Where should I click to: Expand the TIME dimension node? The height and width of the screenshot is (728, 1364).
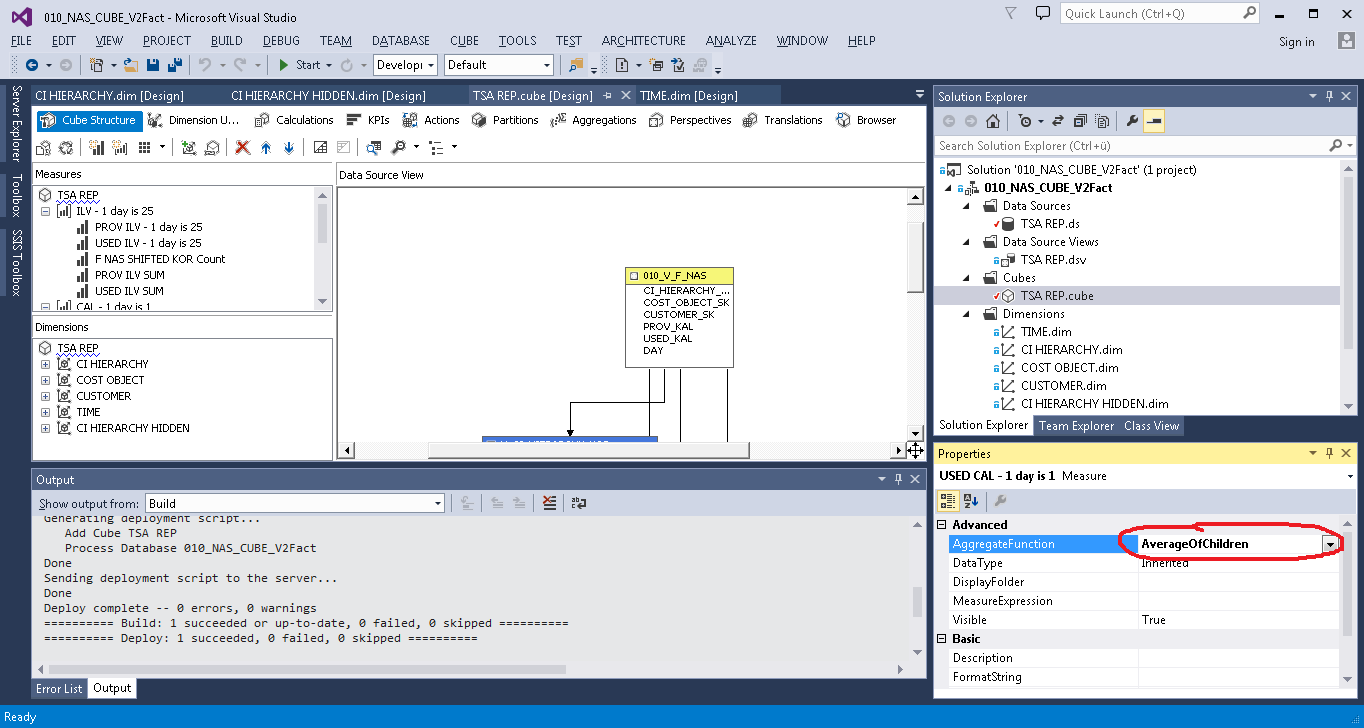pos(45,412)
